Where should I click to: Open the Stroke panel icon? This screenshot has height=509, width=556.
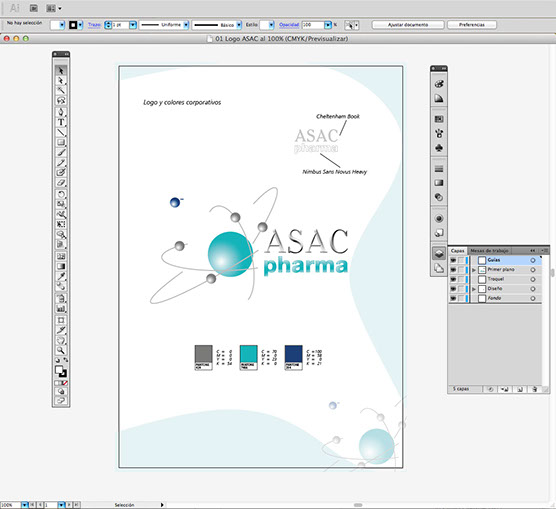pos(439,169)
